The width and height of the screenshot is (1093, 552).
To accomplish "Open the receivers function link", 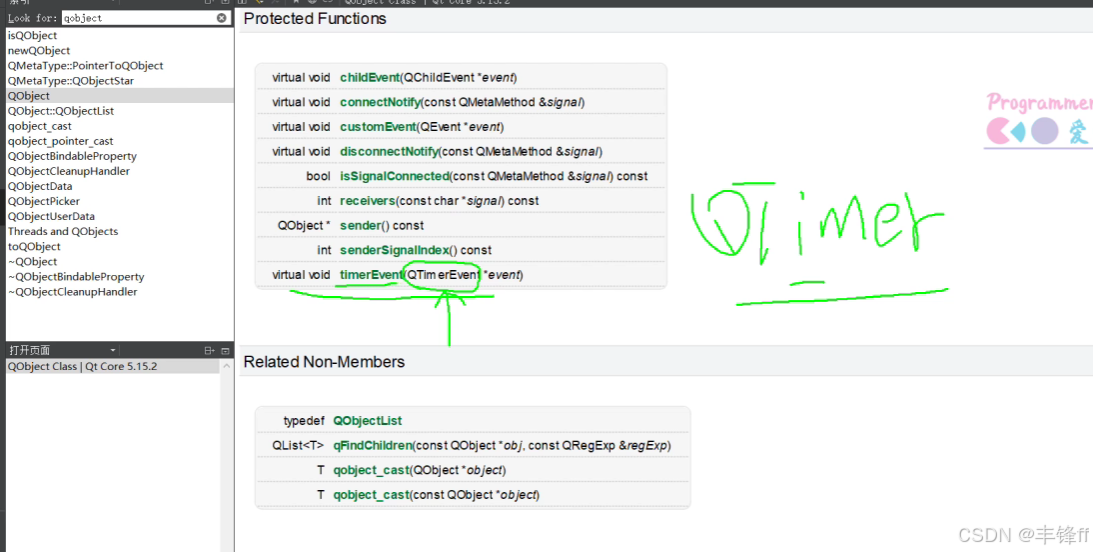I will tap(367, 201).
